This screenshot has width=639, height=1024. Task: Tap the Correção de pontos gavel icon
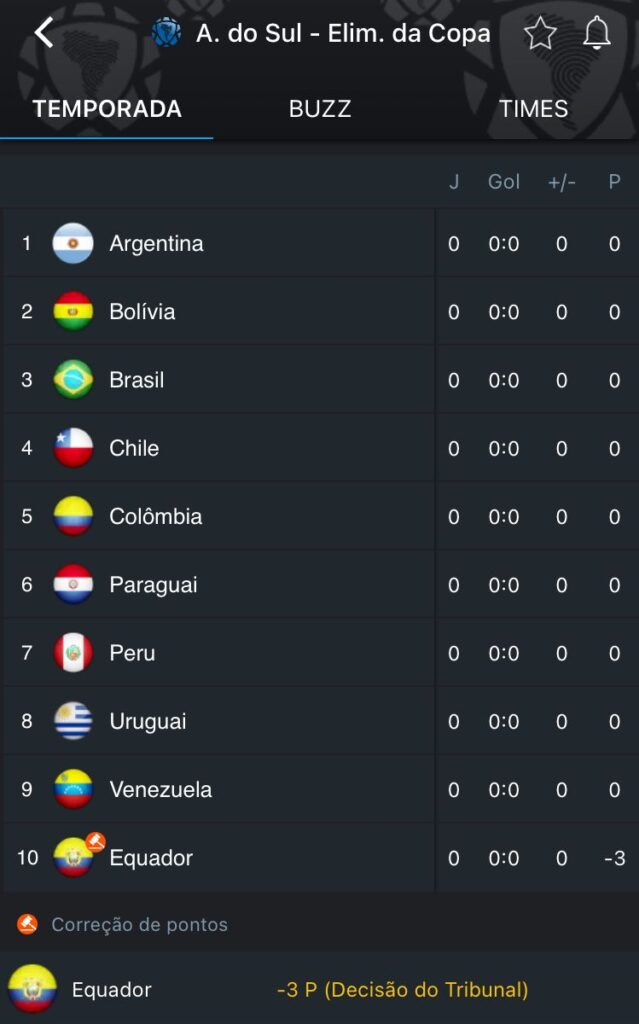[28, 924]
